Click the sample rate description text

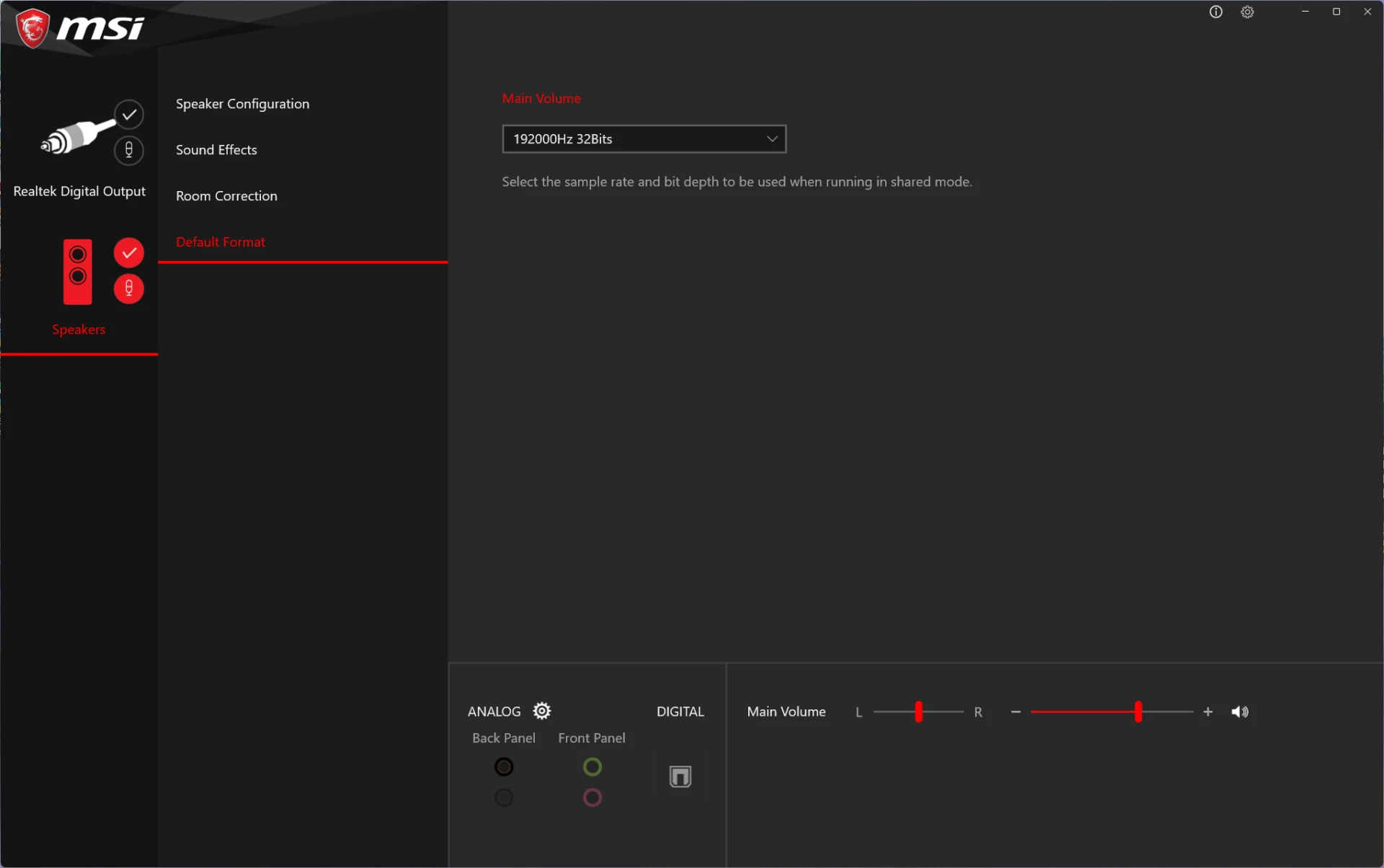tap(737, 182)
